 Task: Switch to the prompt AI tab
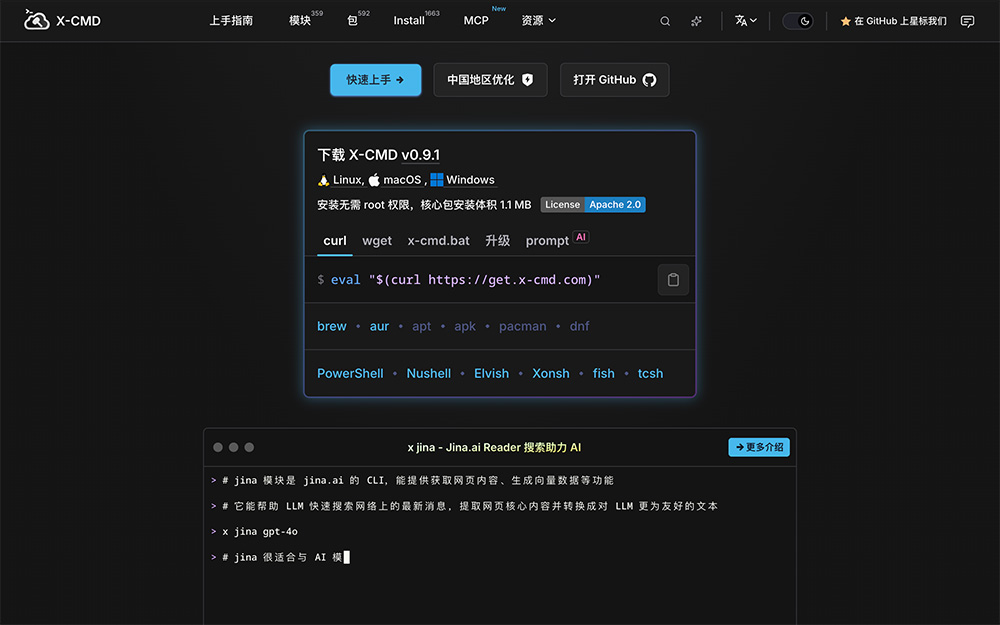point(557,240)
